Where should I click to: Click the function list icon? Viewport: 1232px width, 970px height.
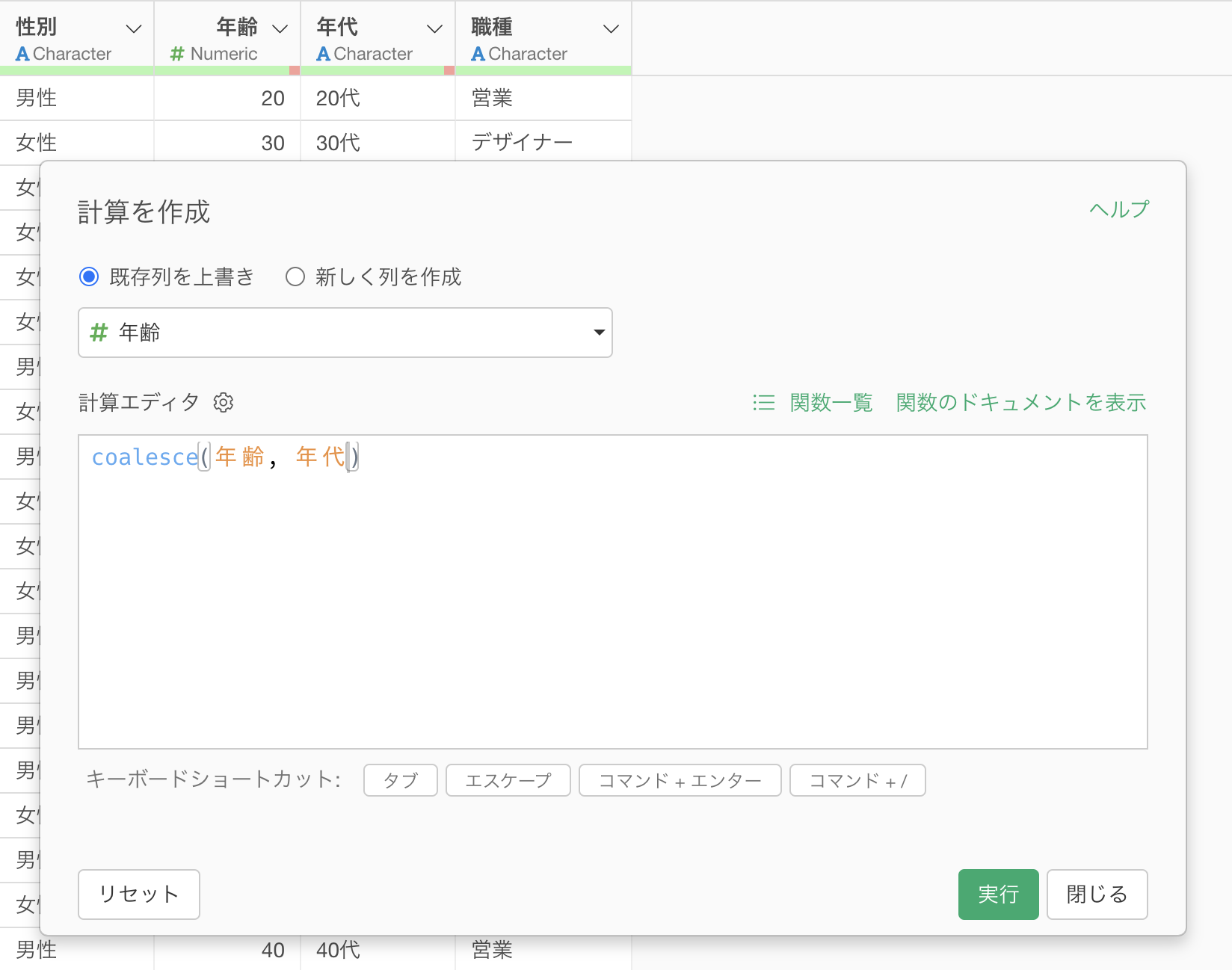pyautogui.click(x=763, y=403)
